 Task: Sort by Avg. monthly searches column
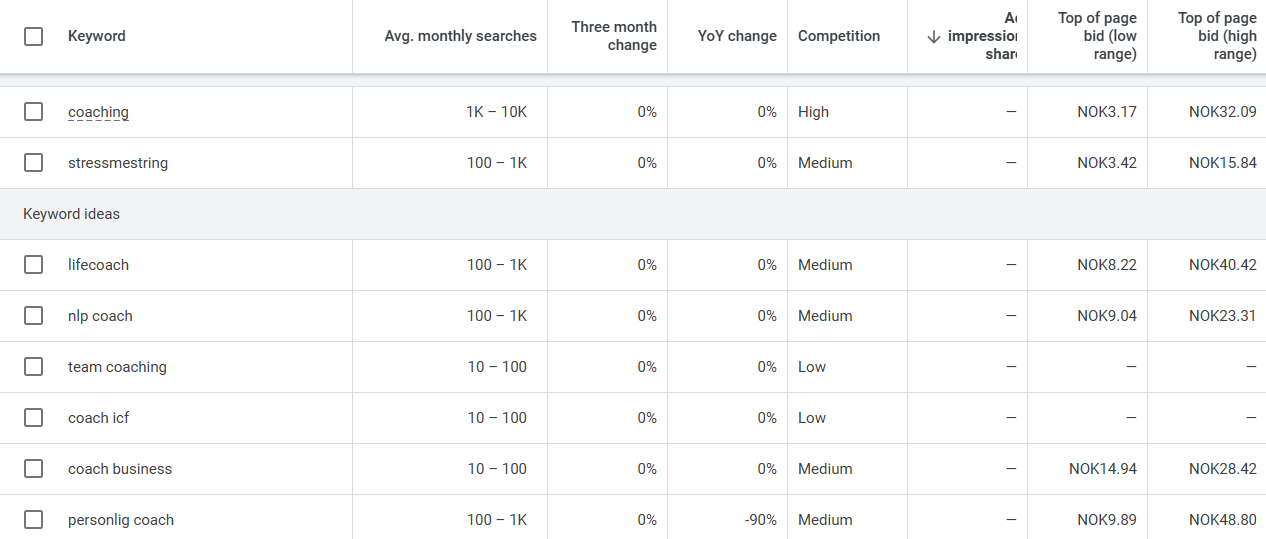coord(460,36)
